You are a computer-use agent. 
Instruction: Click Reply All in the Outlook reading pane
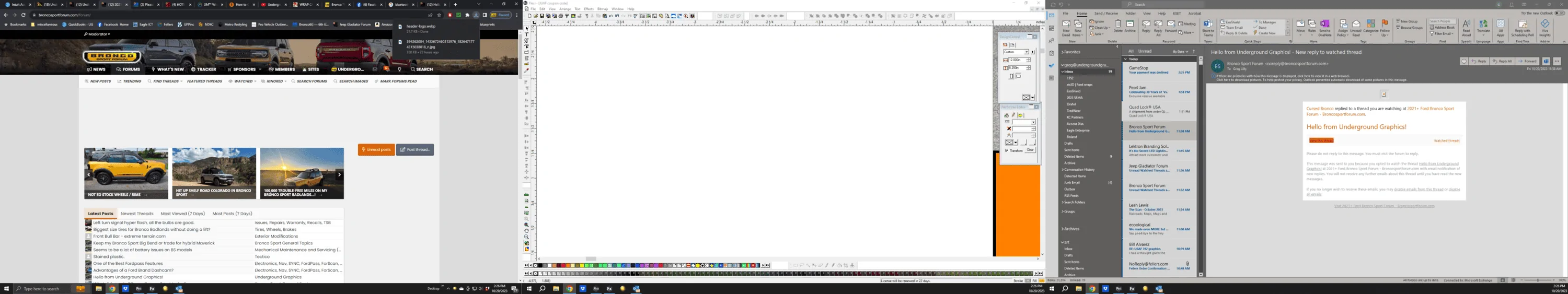1502,62
